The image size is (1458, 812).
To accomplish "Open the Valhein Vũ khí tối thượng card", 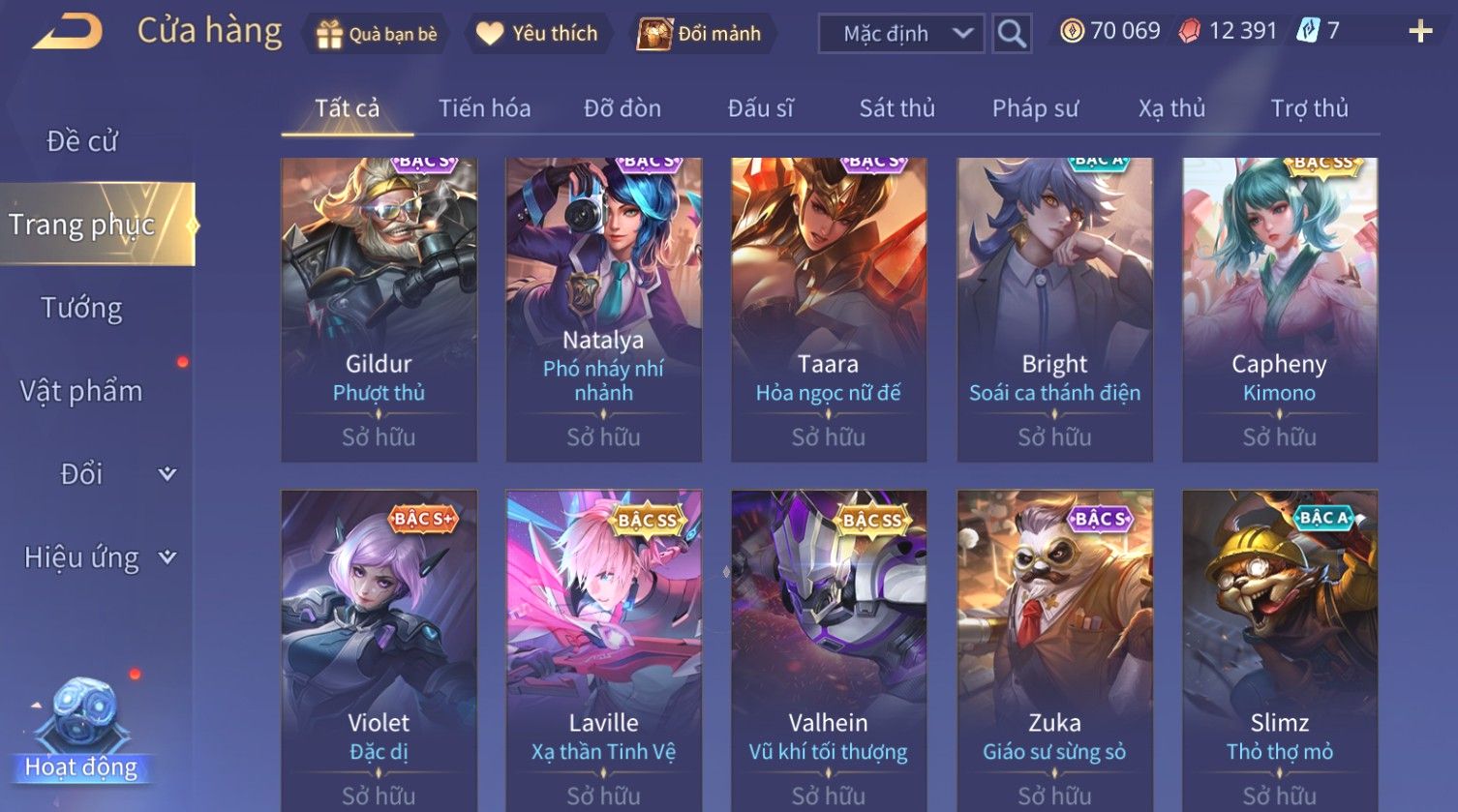I will coord(829,650).
